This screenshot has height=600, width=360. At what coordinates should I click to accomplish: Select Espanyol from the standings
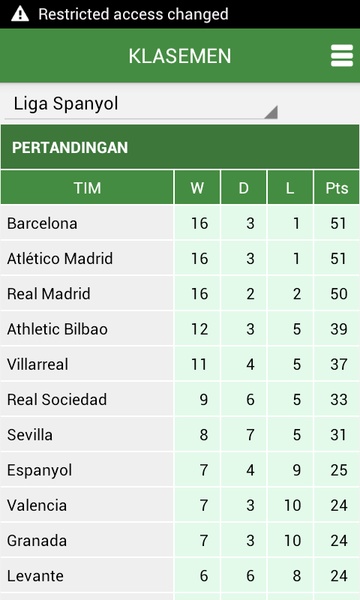(x=180, y=470)
